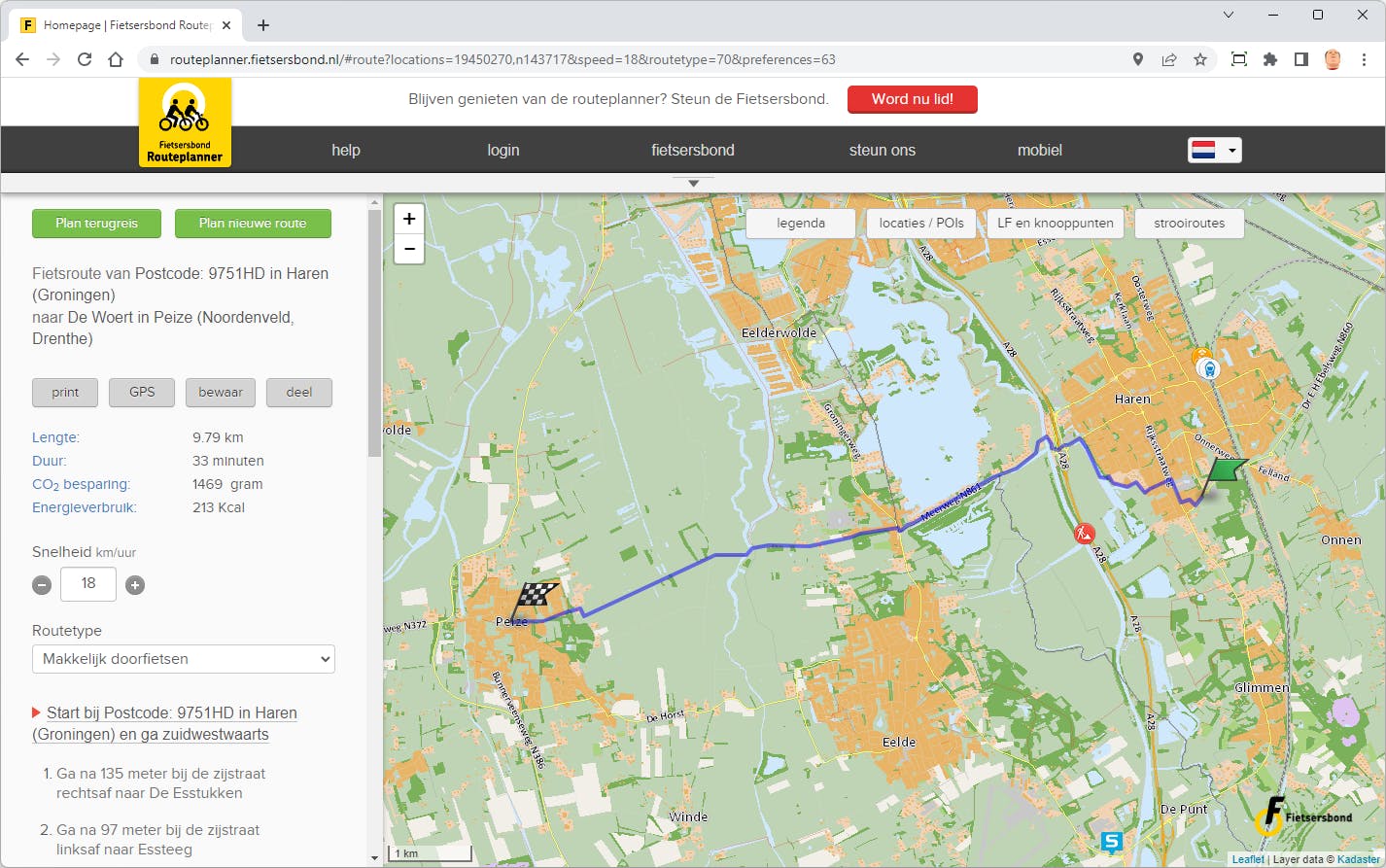Image resolution: width=1386 pixels, height=868 pixels.
Task: Open the Chrome profile avatar
Action: (x=1333, y=59)
